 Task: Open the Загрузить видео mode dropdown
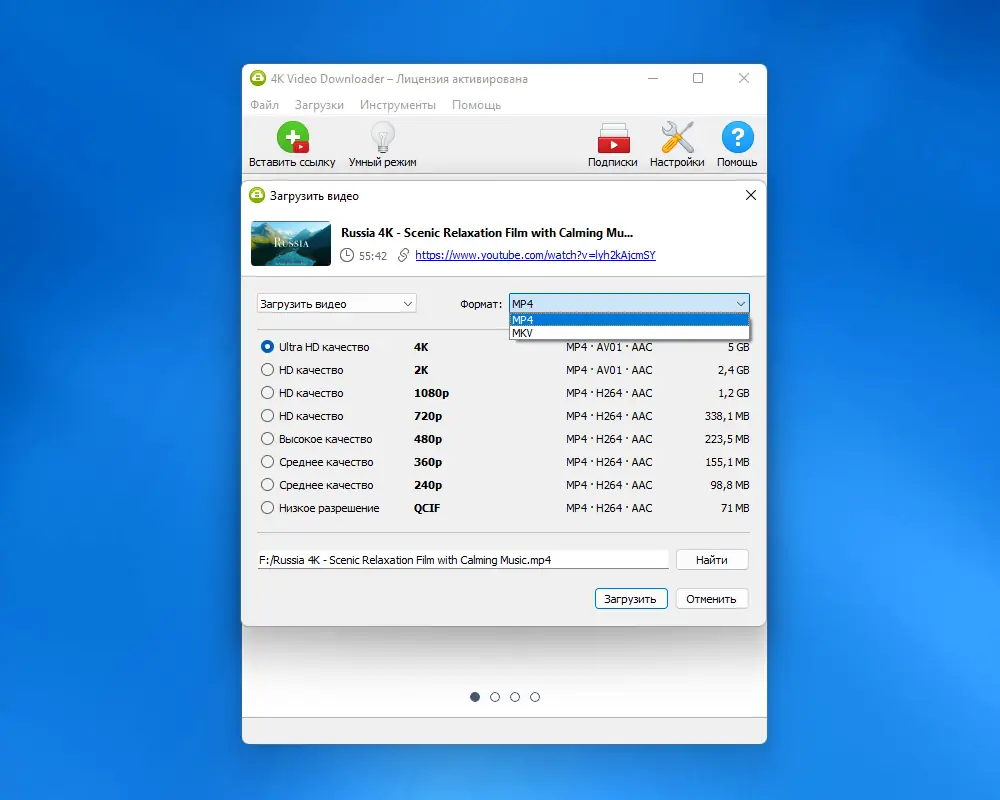pyautogui.click(x=337, y=304)
